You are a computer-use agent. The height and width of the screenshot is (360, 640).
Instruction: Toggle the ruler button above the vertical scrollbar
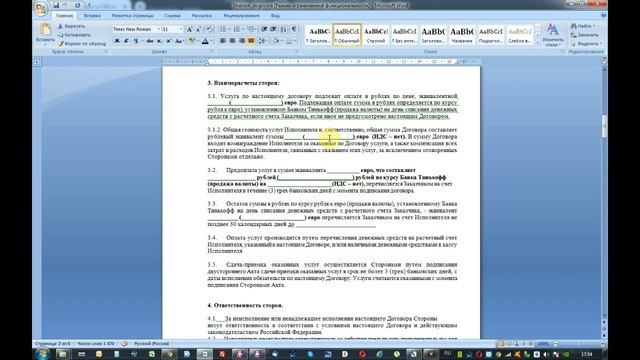pyautogui.click(x=604, y=61)
